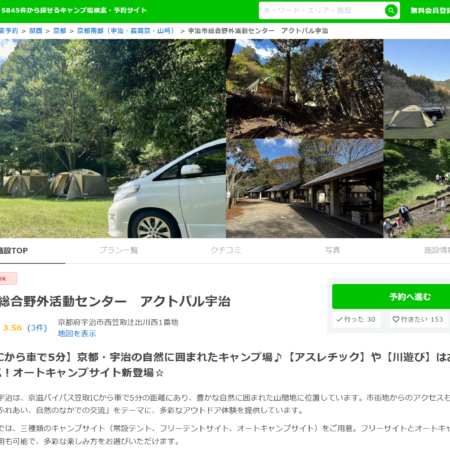450x450 pixels.
Task: Switch to the 写真 tab
Action: pos(332,250)
